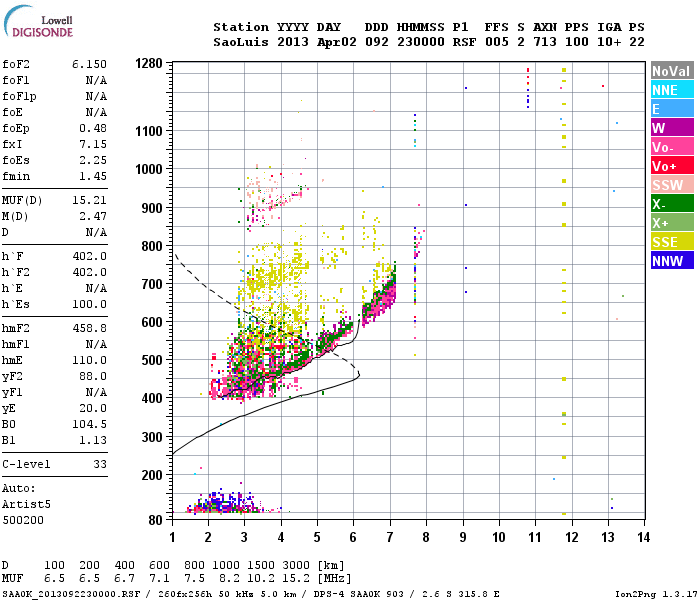Click the Ion2Png 1.3.17 version text
Image resolution: width=700 pixels, height=600 pixels.
coord(656,594)
